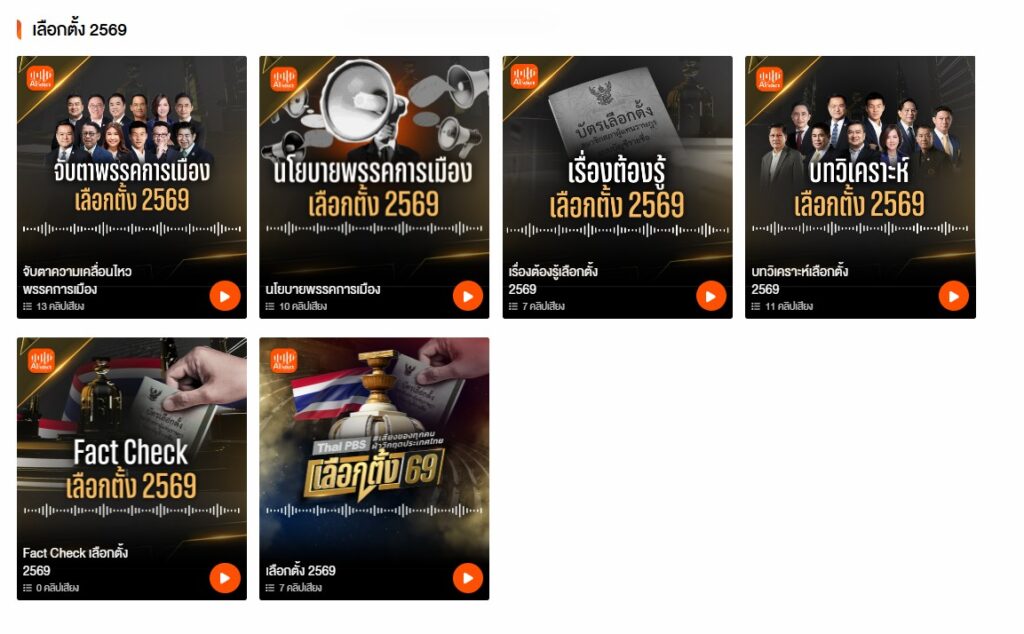The height and width of the screenshot is (634, 1024).
Task: Click the 13 คลิปเสียง list icon
Action: [27, 306]
